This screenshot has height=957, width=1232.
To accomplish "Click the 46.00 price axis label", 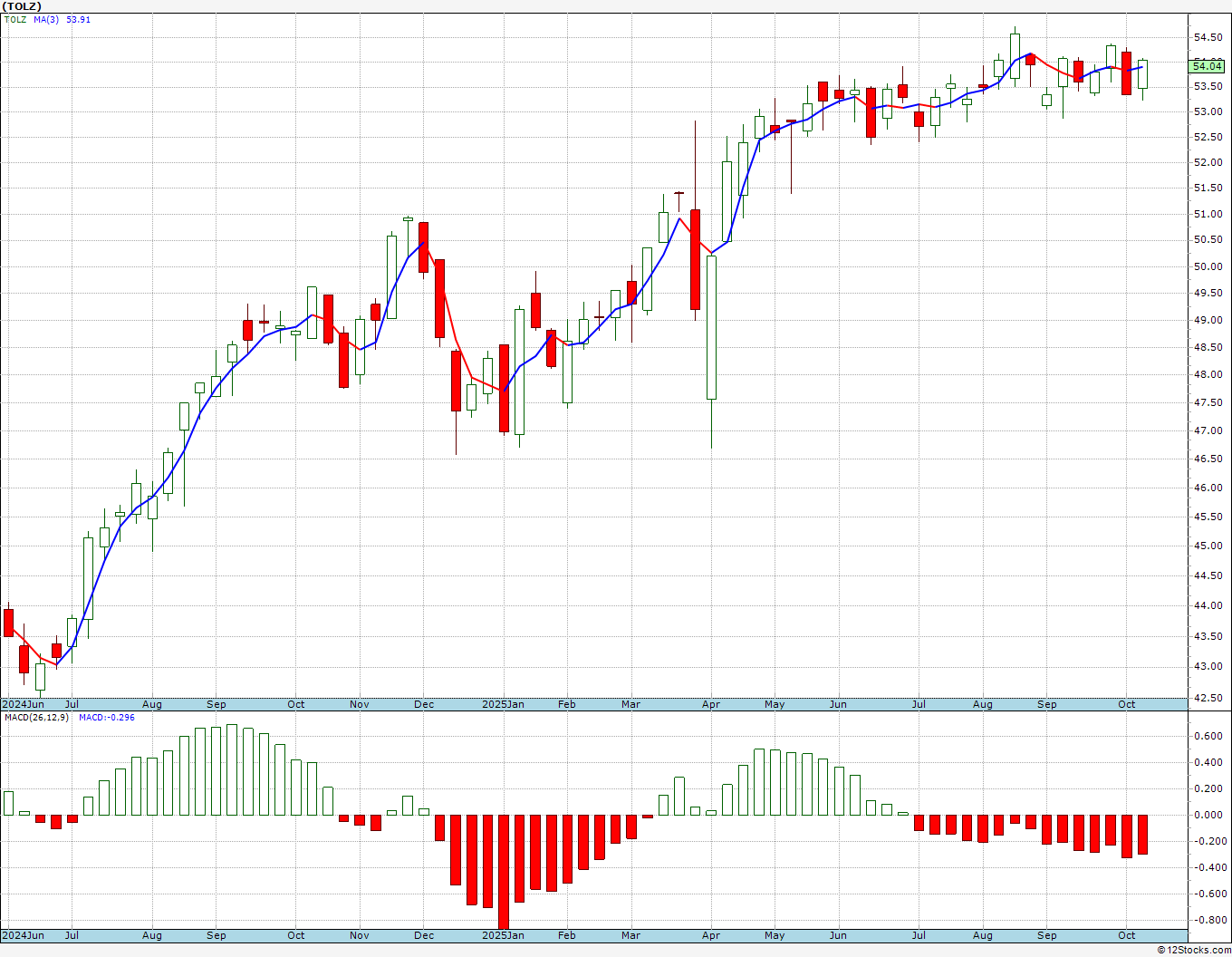I will click(1208, 488).
